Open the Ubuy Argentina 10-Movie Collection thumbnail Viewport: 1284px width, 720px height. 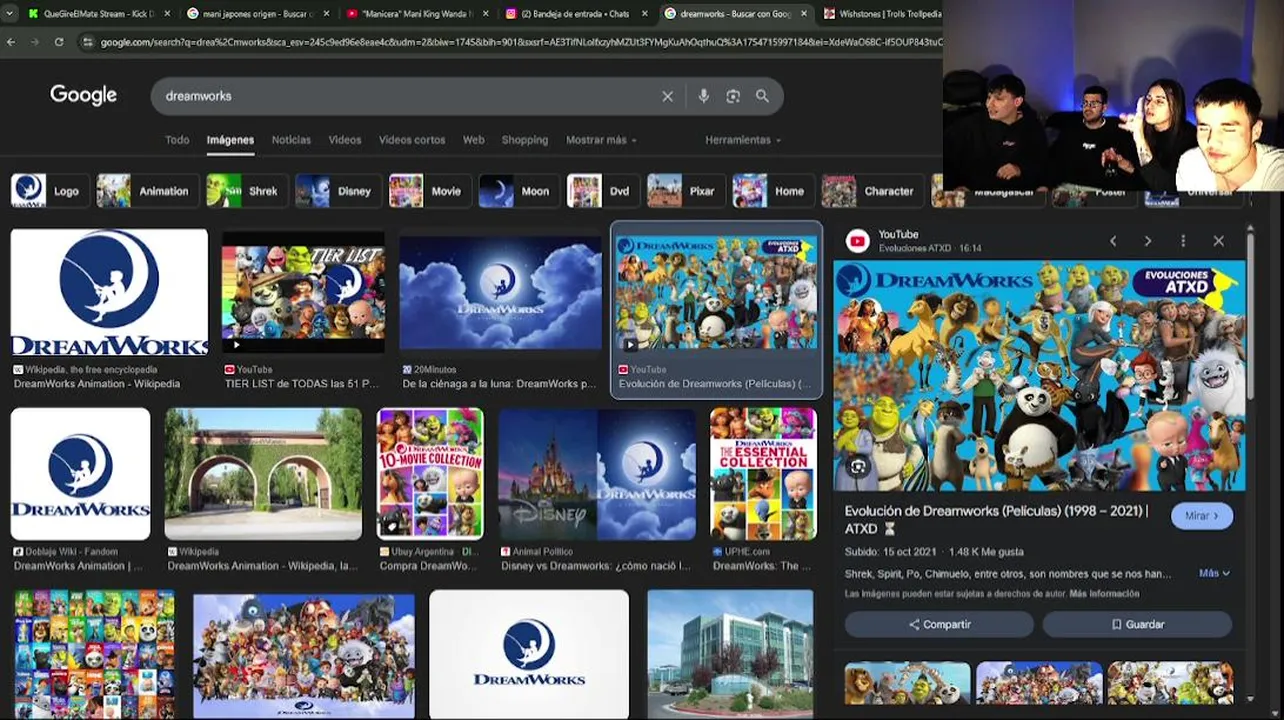[430, 474]
